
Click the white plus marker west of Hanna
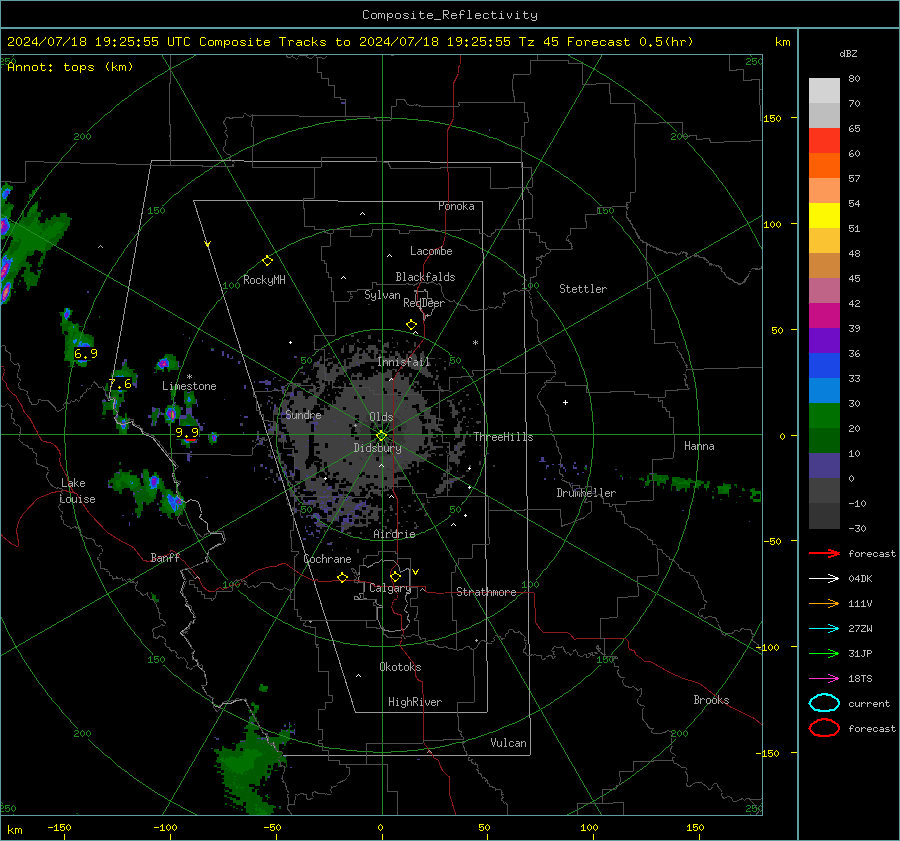565,402
